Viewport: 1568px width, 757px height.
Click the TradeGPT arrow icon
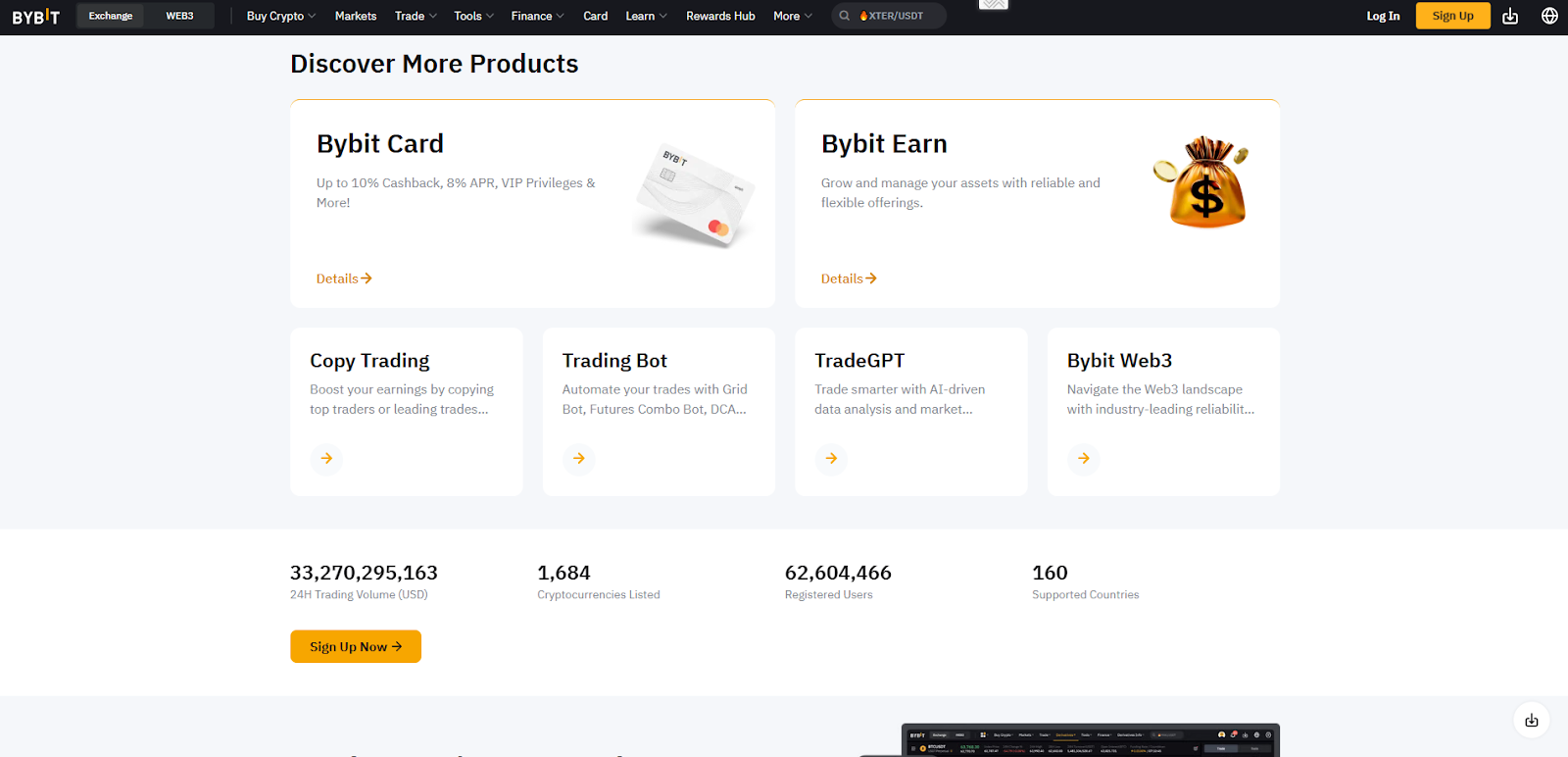click(x=831, y=458)
